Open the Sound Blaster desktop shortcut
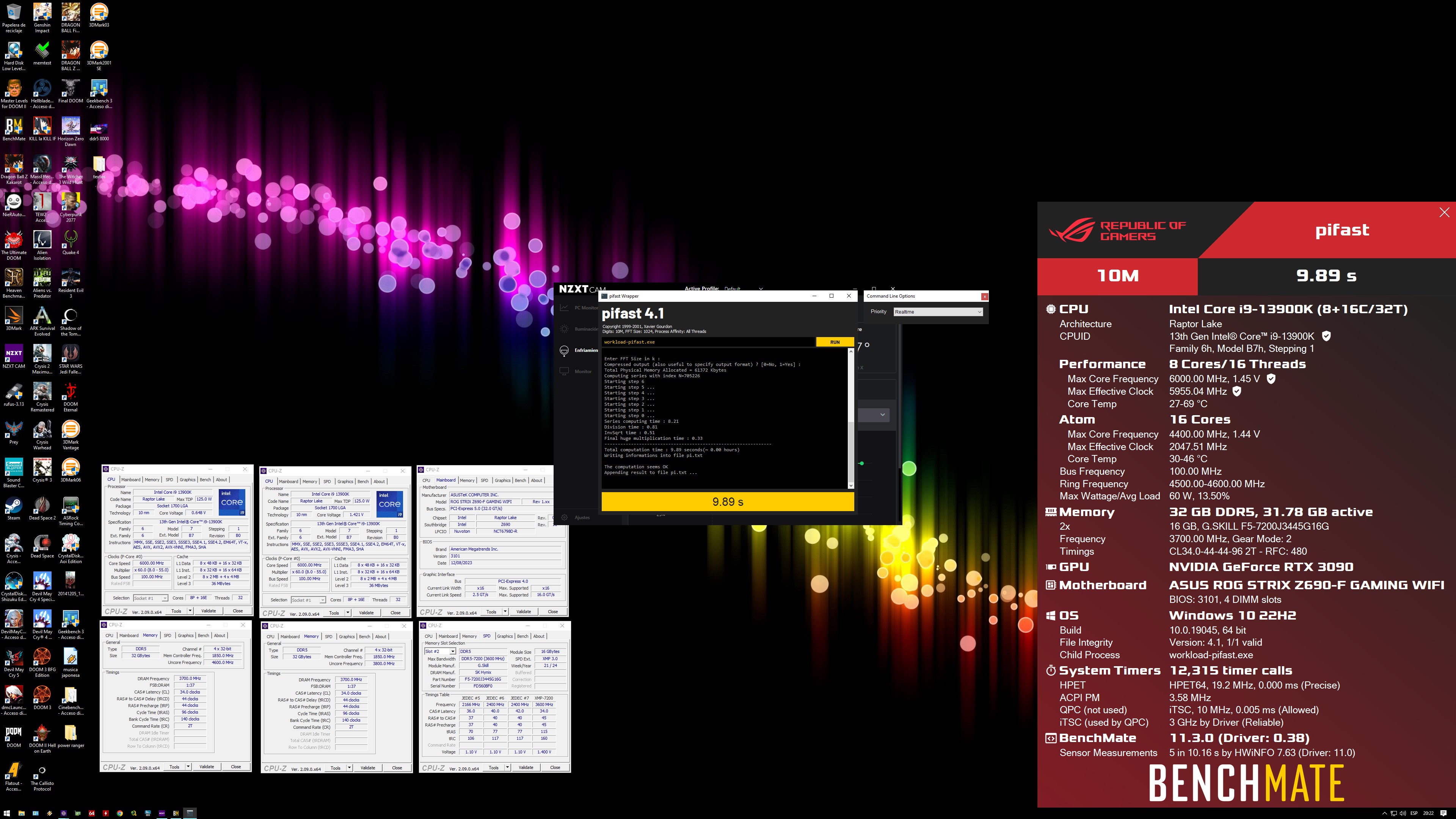1456x819 pixels. coord(14,473)
